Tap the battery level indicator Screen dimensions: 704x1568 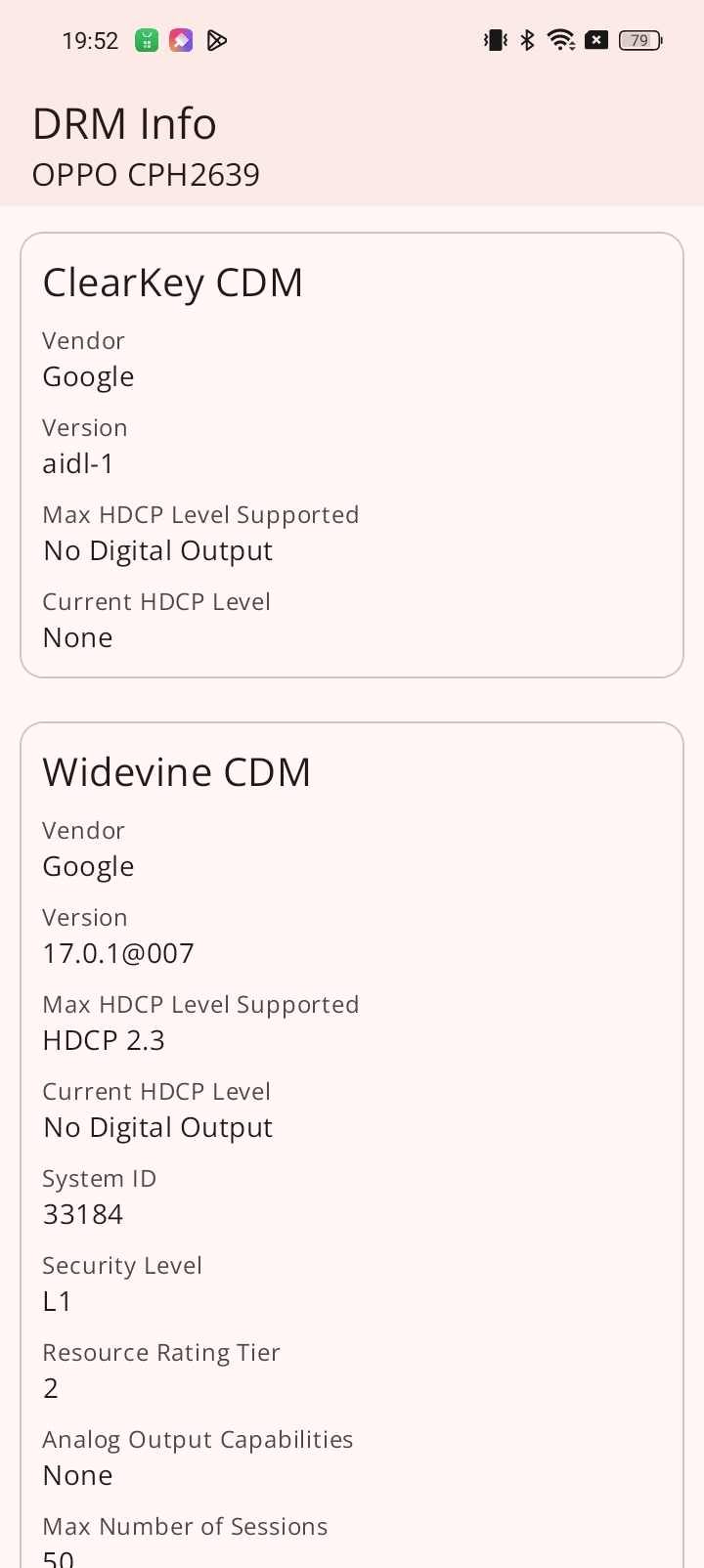[x=640, y=40]
